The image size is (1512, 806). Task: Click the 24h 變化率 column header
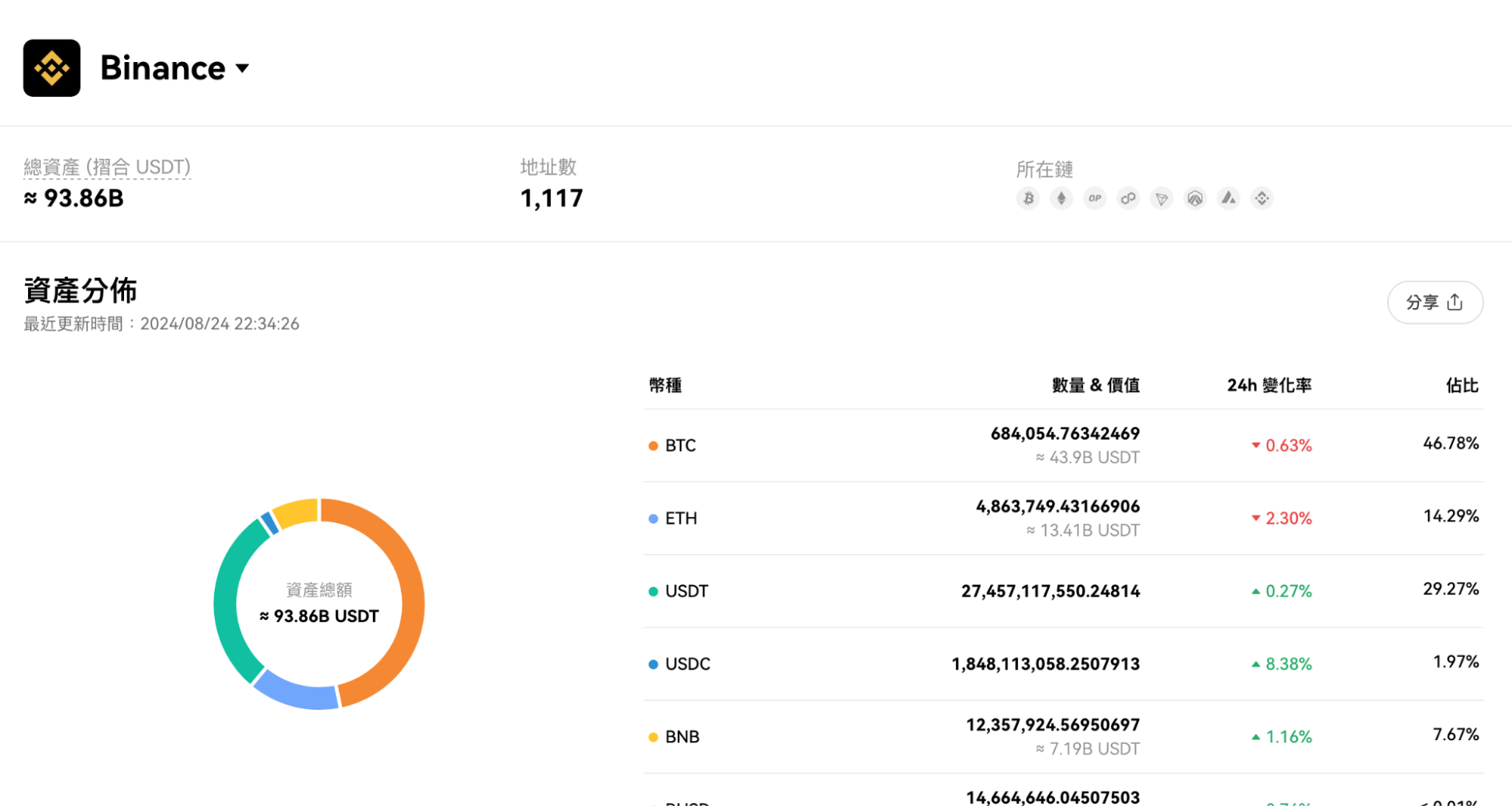[x=1269, y=385]
